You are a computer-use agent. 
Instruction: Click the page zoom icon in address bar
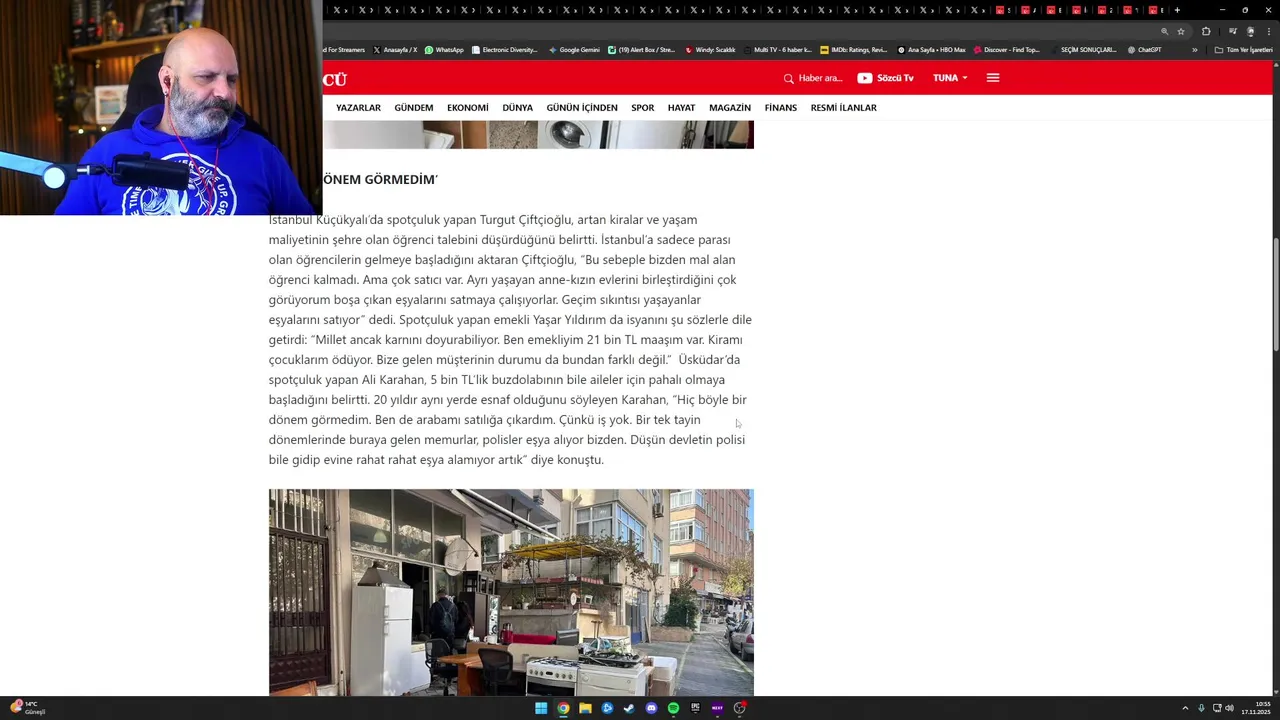[x=1164, y=31]
